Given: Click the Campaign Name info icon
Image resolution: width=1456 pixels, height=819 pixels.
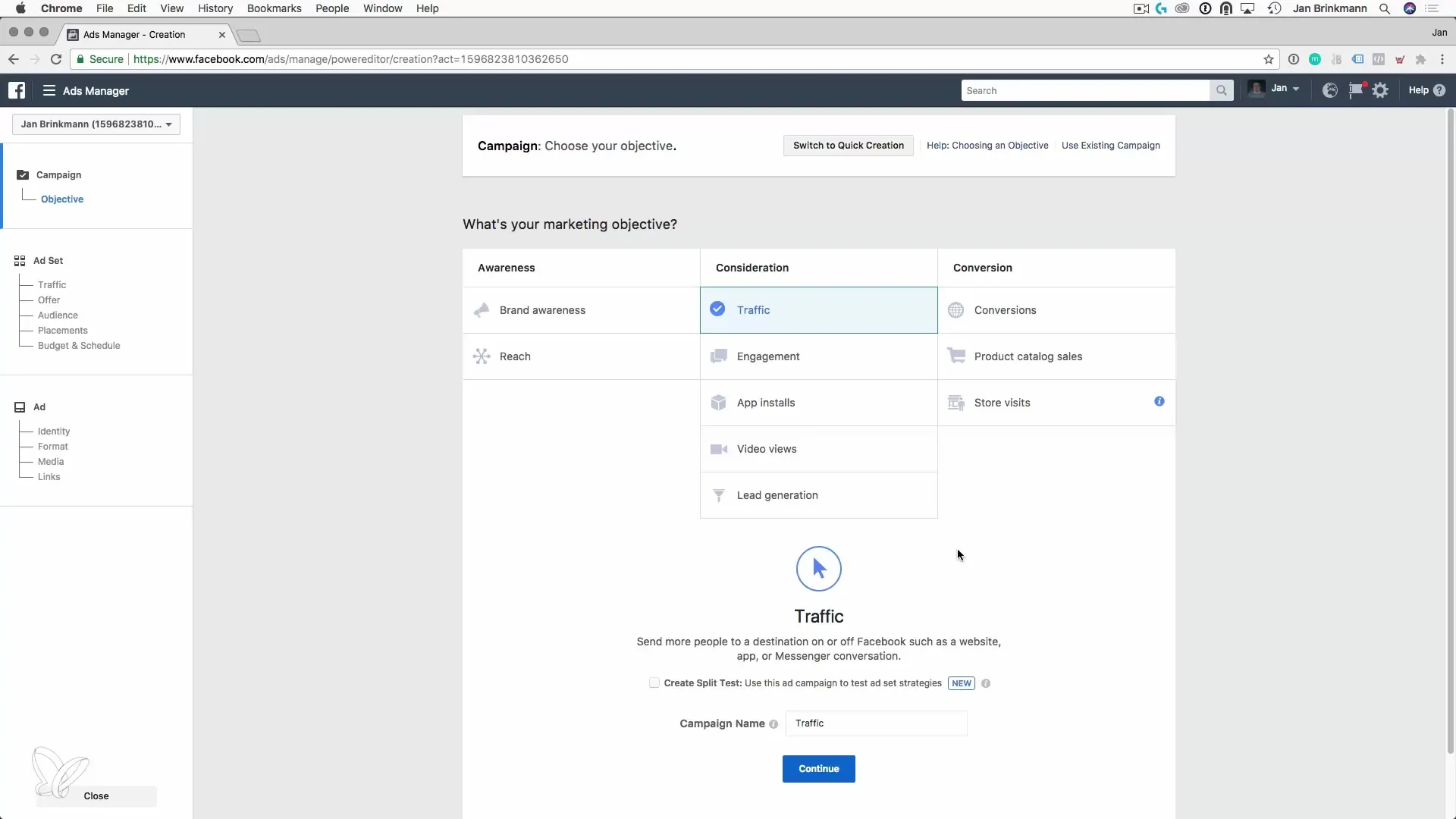Looking at the screenshot, I should tap(773, 724).
